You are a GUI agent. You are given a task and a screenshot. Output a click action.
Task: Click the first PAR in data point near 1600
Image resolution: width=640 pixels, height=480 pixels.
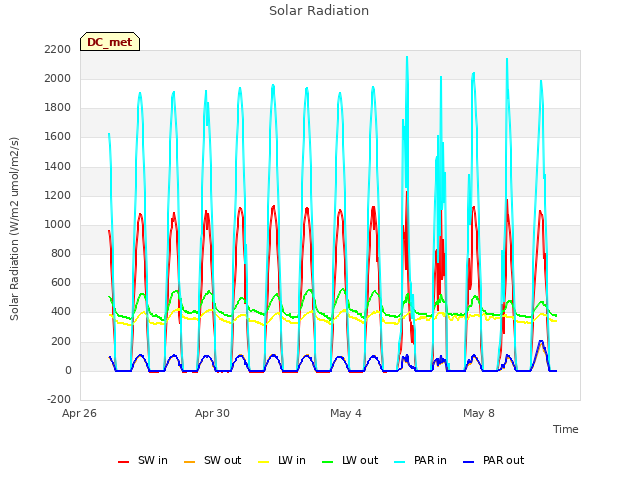pos(109,134)
